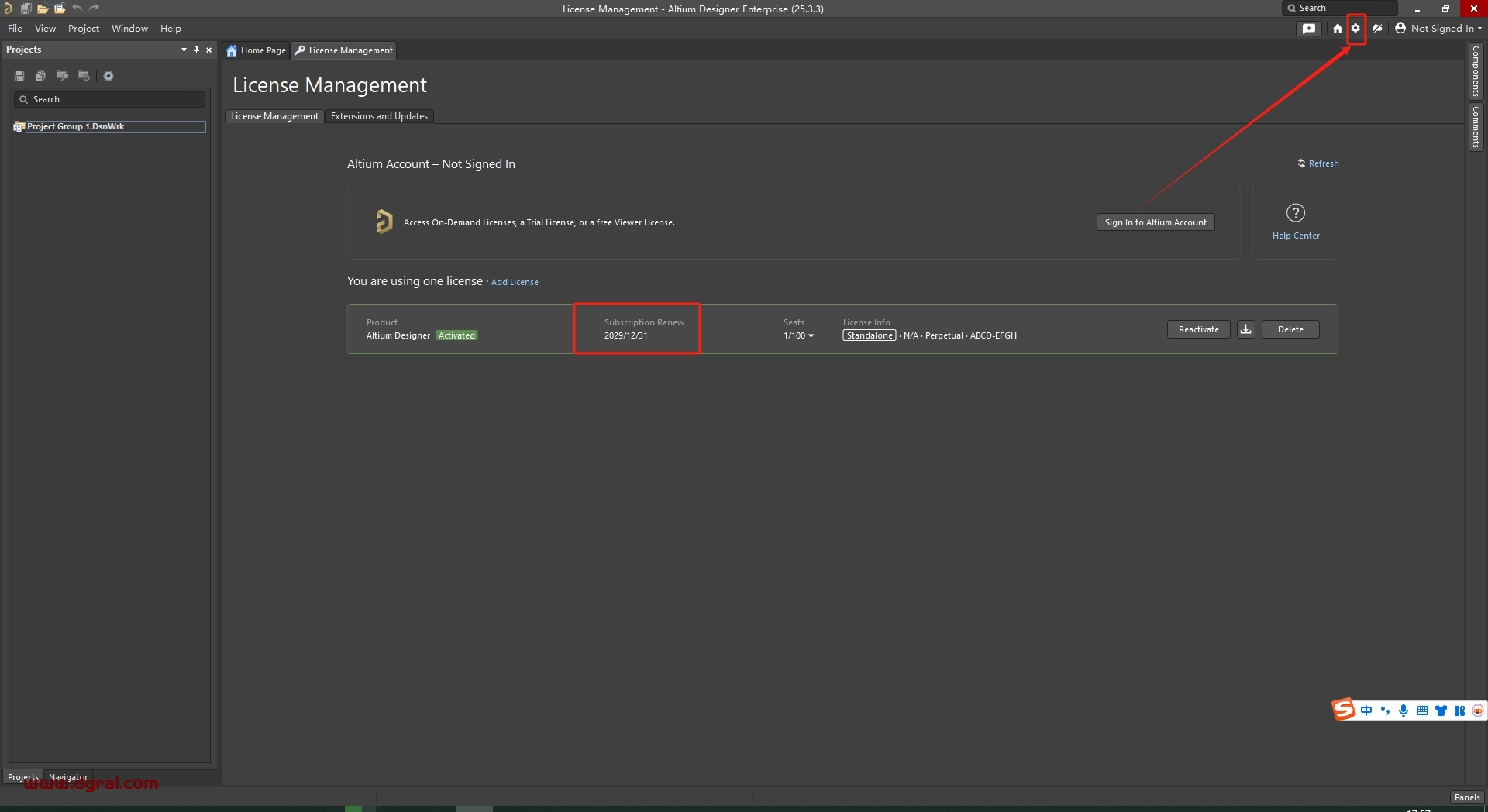This screenshot has height=812, width=1488.
Task: Open the Comments side panel tab
Action: tap(1476, 127)
